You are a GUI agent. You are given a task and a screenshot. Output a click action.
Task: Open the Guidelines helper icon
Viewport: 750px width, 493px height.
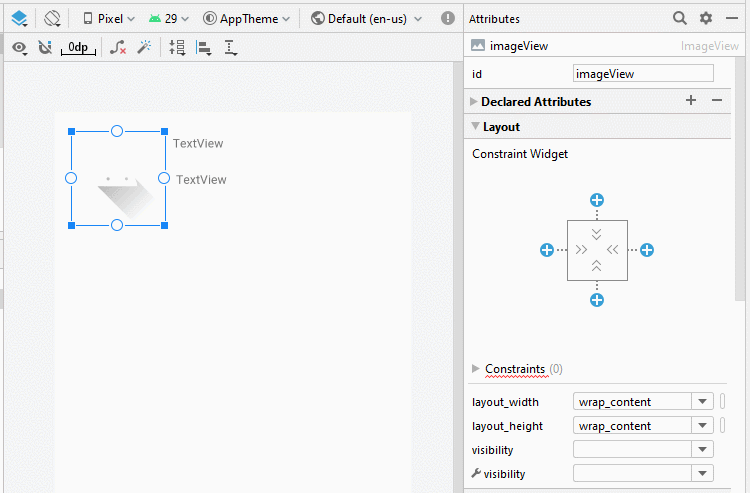(x=231, y=48)
